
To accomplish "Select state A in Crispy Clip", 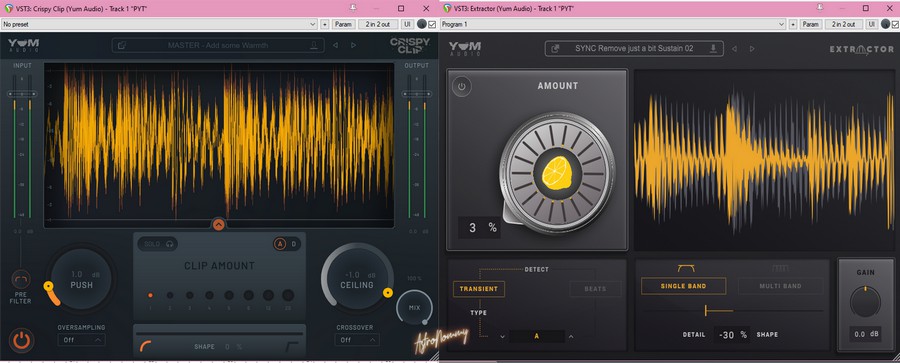I will coord(280,244).
